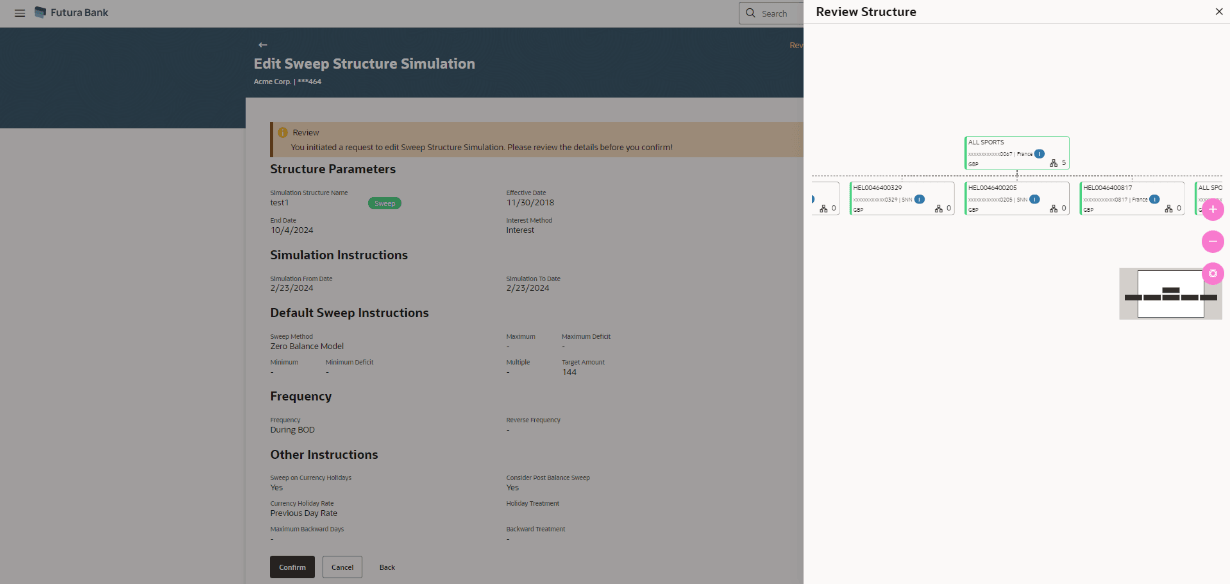Cancel the simulation edit
This screenshot has width=1230, height=584.
[x=342, y=567]
